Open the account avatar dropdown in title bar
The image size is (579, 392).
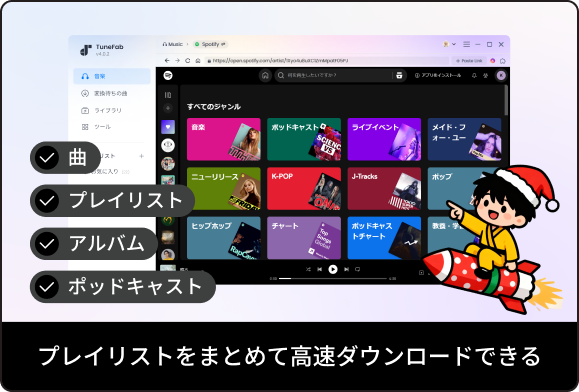tap(449, 44)
